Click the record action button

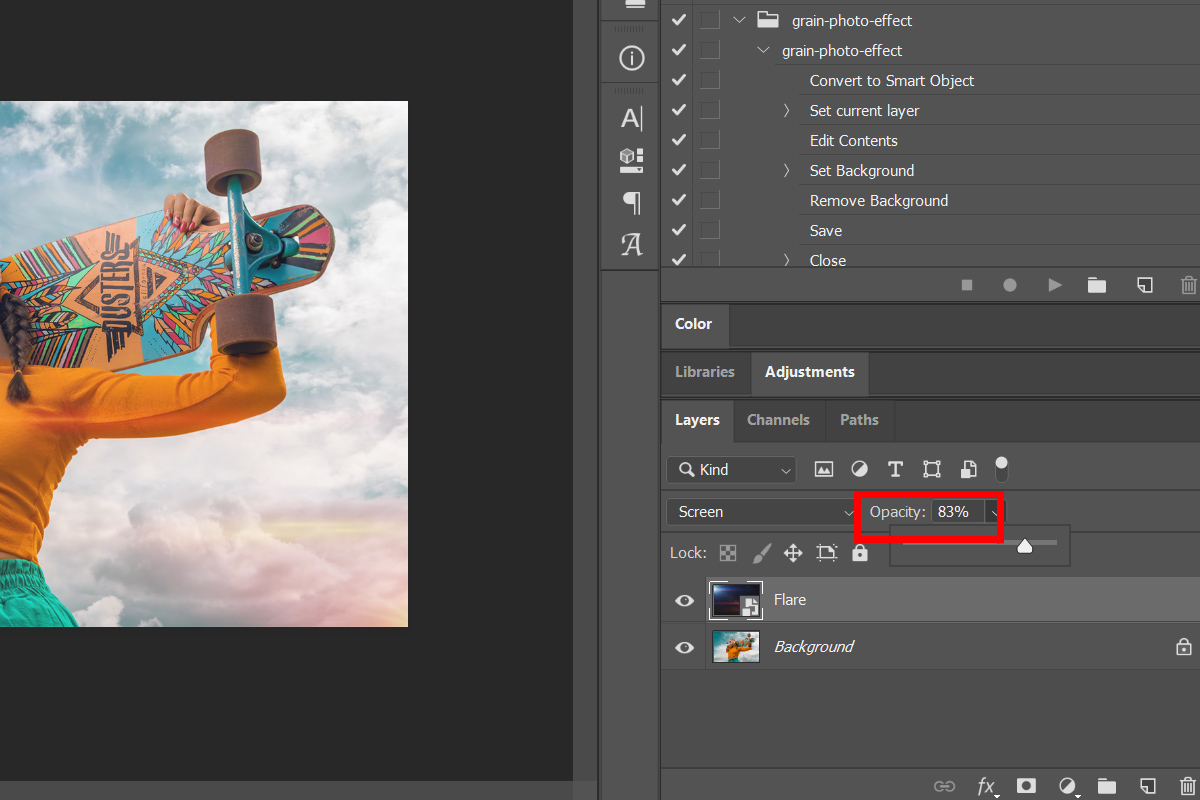(x=1010, y=285)
